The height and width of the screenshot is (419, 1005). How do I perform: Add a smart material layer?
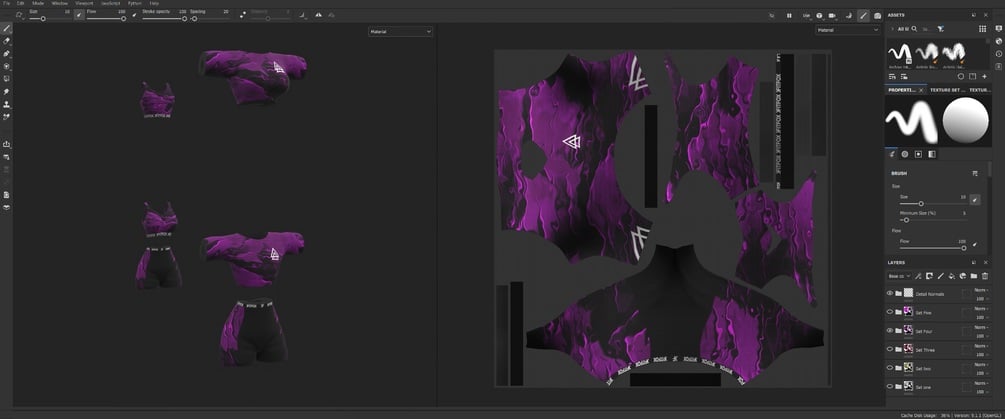pyautogui.click(x=962, y=276)
